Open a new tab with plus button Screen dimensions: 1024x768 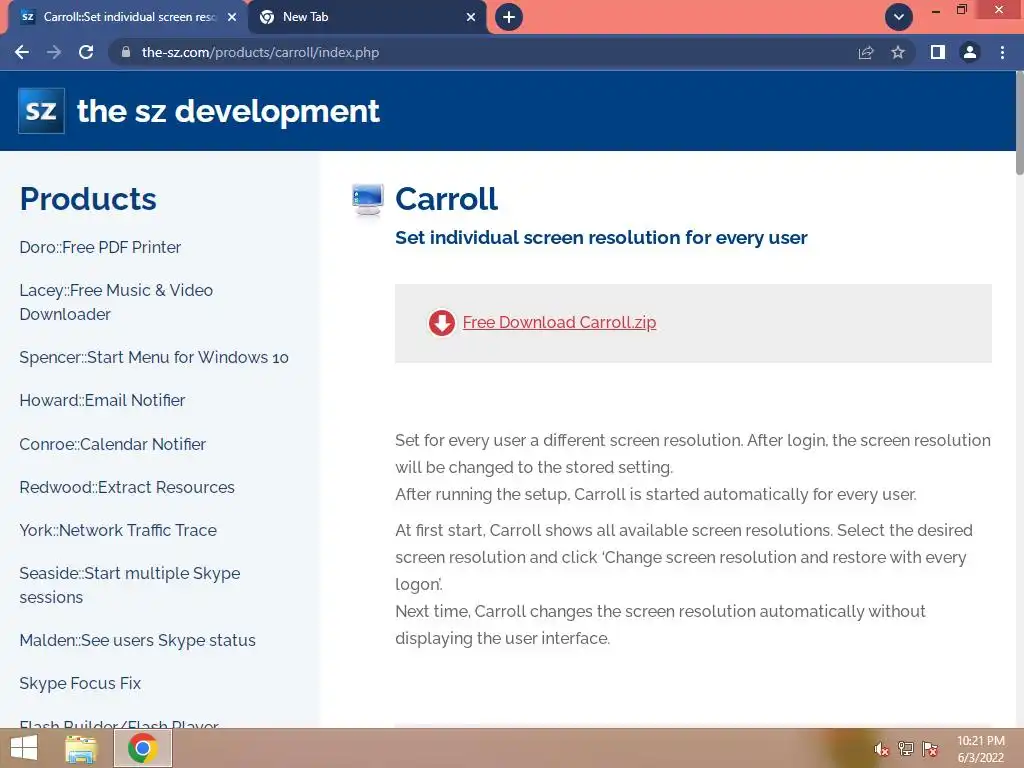pyautogui.click(x=509, y=17)
